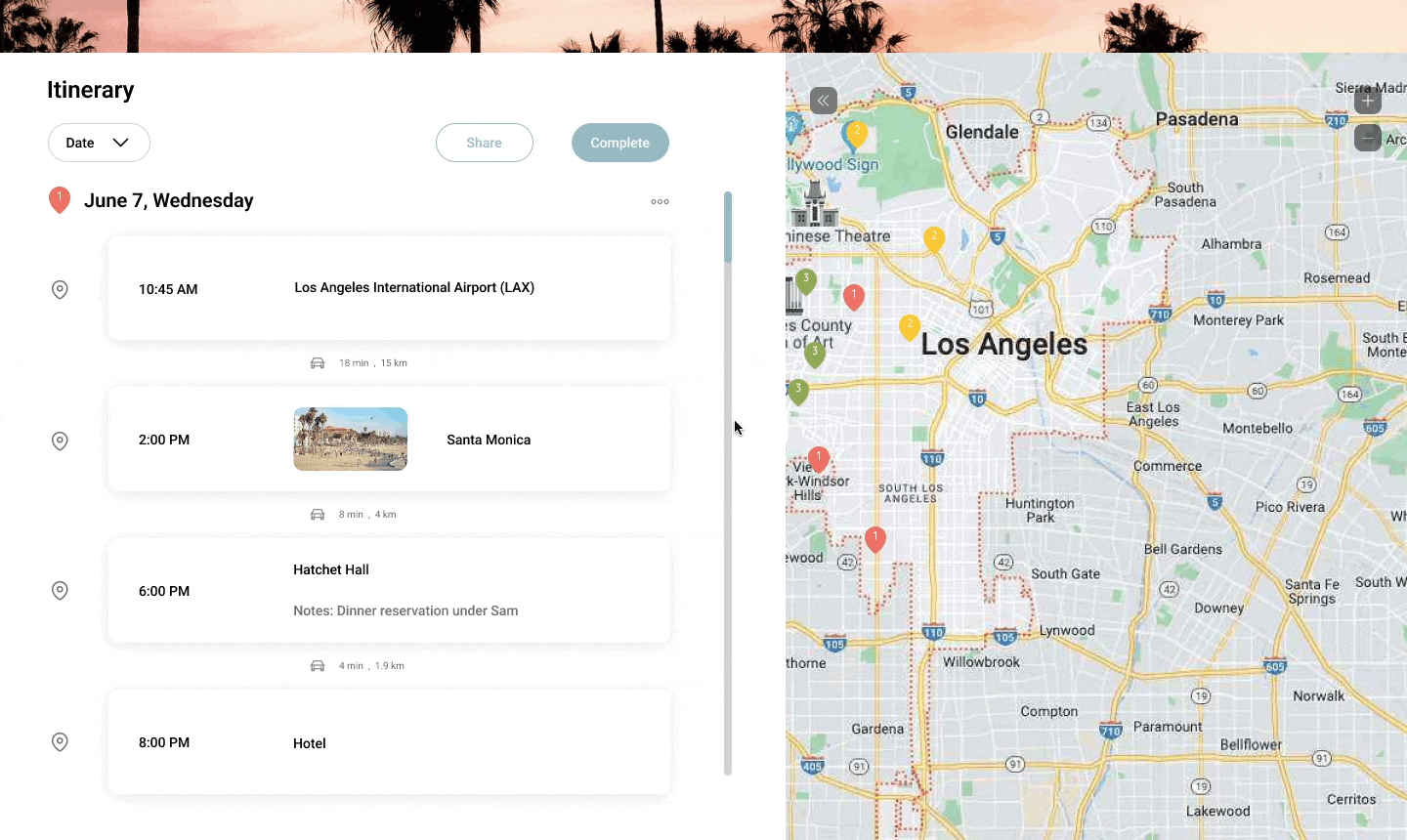Click the zoom out (−) icon on the map
The height and width of the screenshot is (840, 1407).
coord(1367,138)
